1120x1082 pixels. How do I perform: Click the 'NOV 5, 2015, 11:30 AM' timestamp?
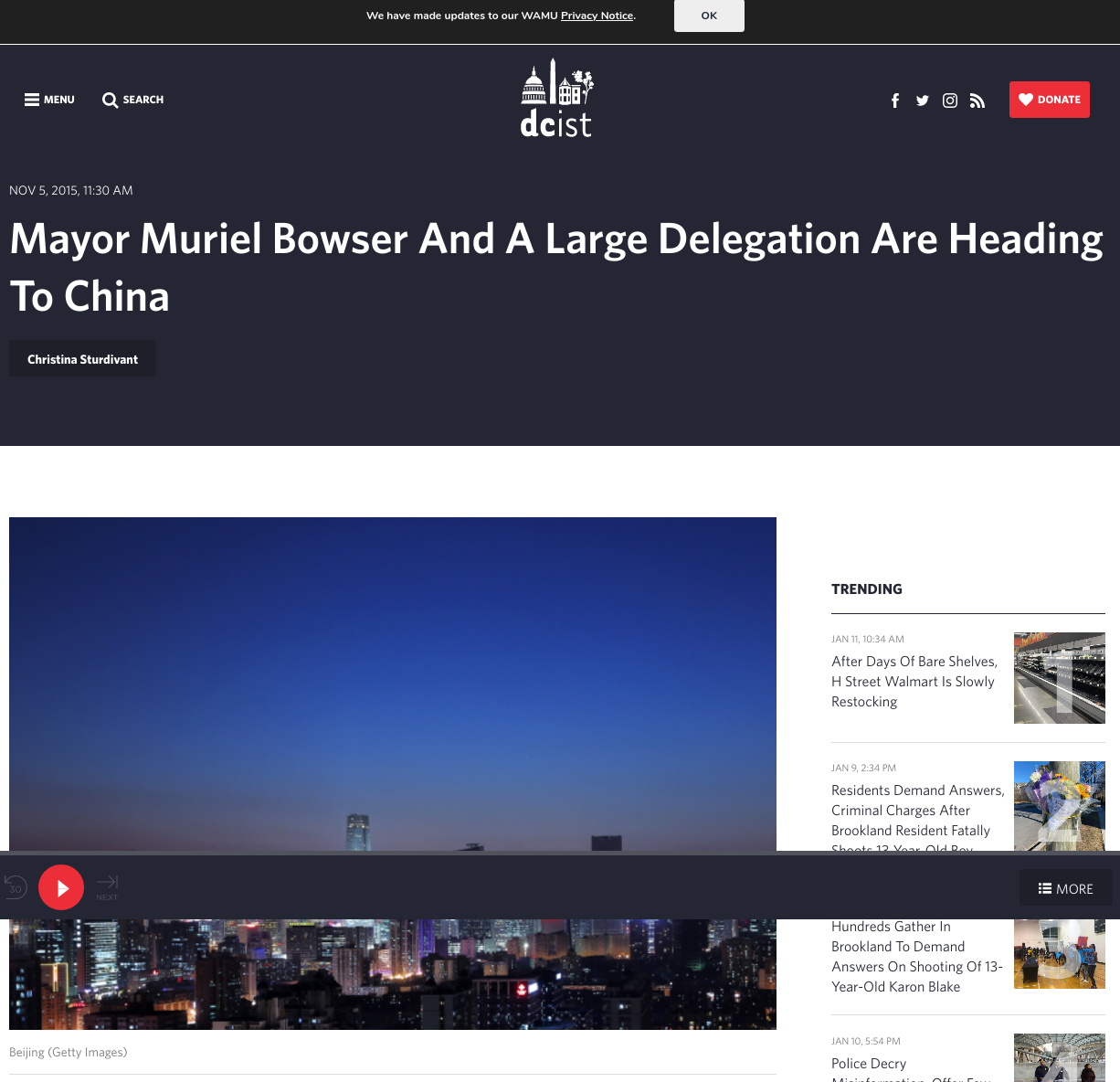point(71,190)
